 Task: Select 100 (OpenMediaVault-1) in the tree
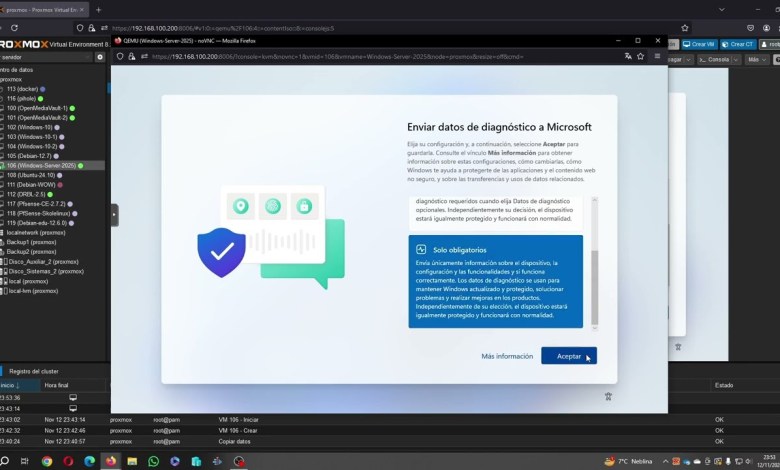[x=39, y=108]
